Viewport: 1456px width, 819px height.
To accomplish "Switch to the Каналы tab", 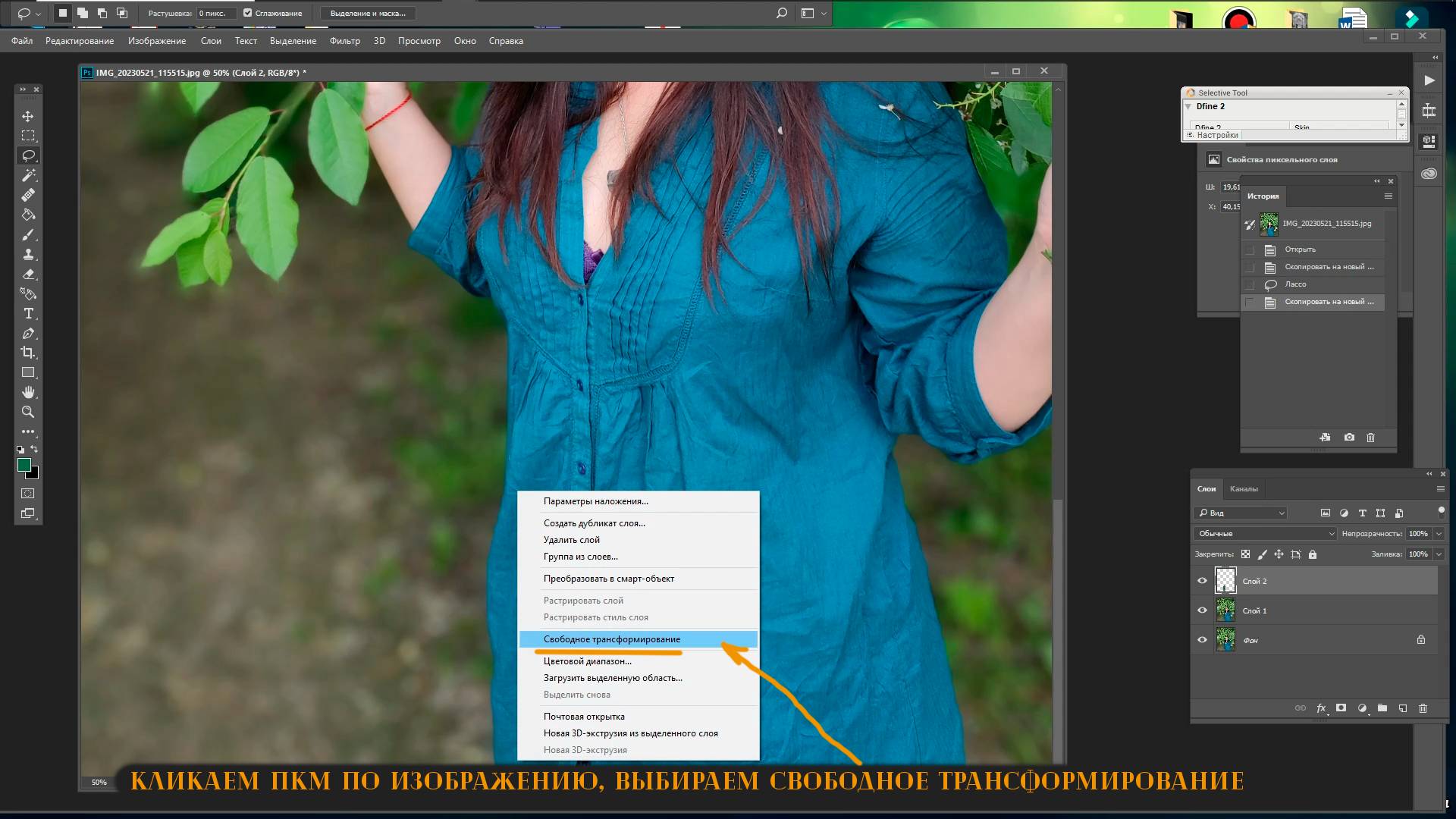I will (1244, 489).
